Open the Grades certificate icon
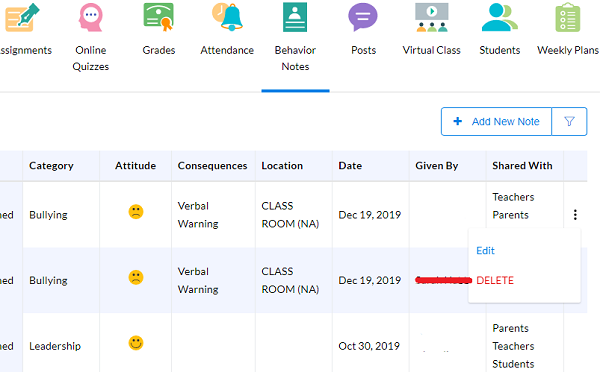600x372 pixels. click(x=159, y=17)
